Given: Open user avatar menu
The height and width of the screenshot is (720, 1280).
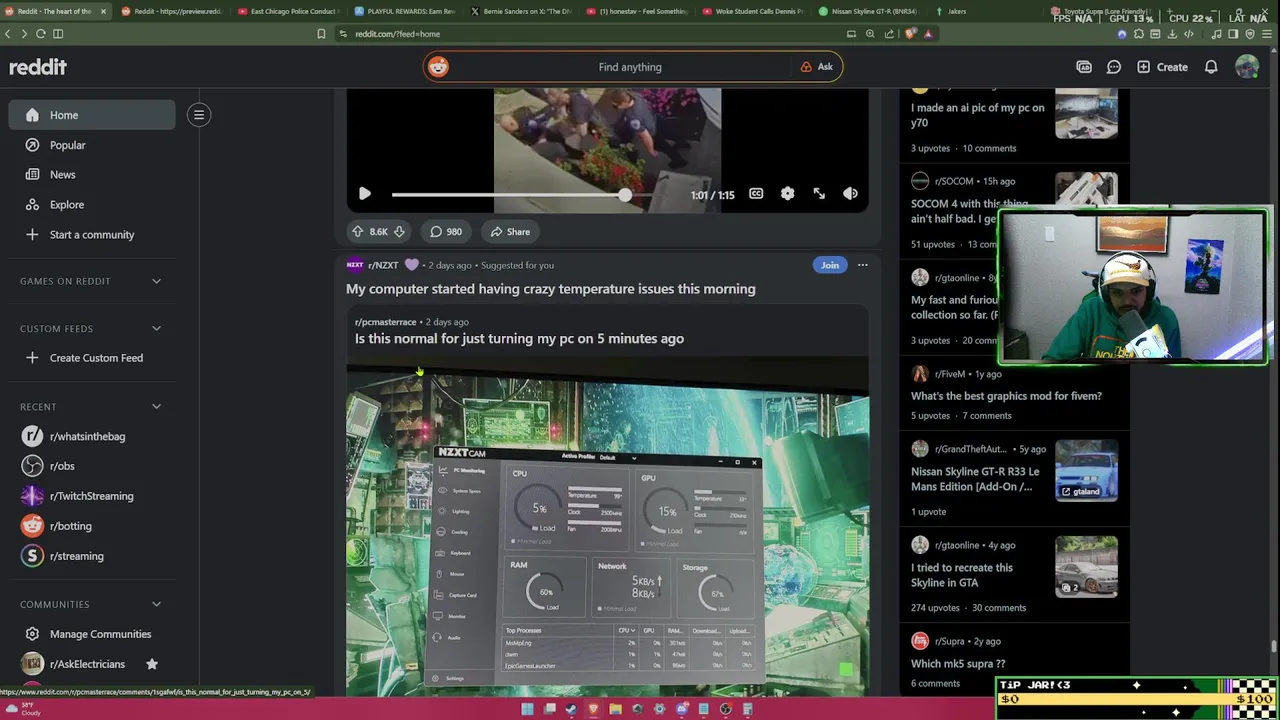Looking at the screenshot, I should pyautogui.click(x=1247, y=67).
